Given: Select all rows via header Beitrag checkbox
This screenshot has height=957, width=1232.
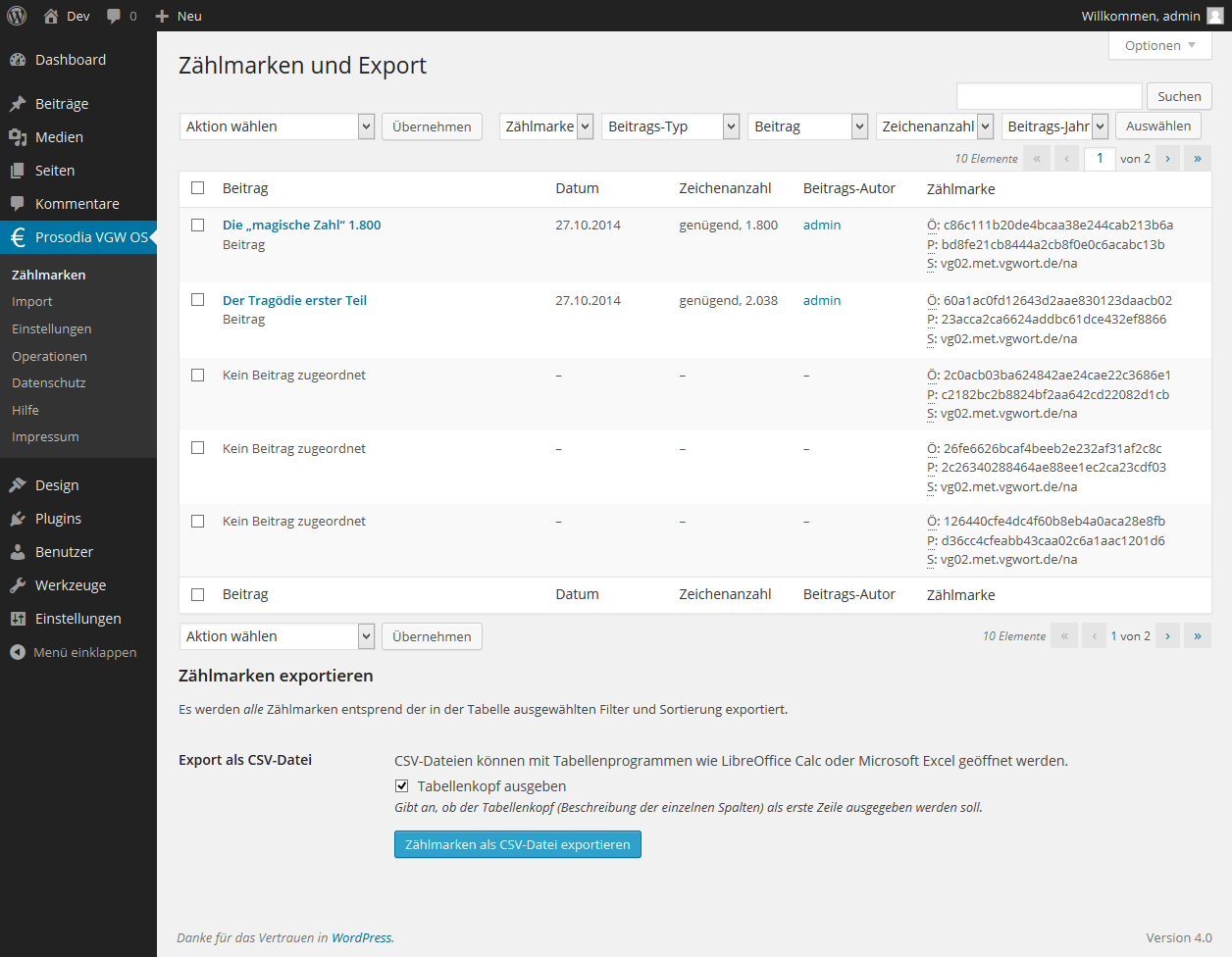Looking at the screenshot, I should tap(198, 188).
